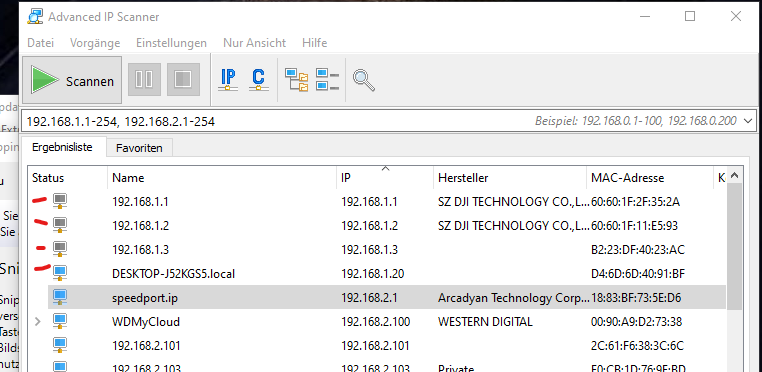Open the Datei menu
Viewport: 762px width, 372px height.
40,43
